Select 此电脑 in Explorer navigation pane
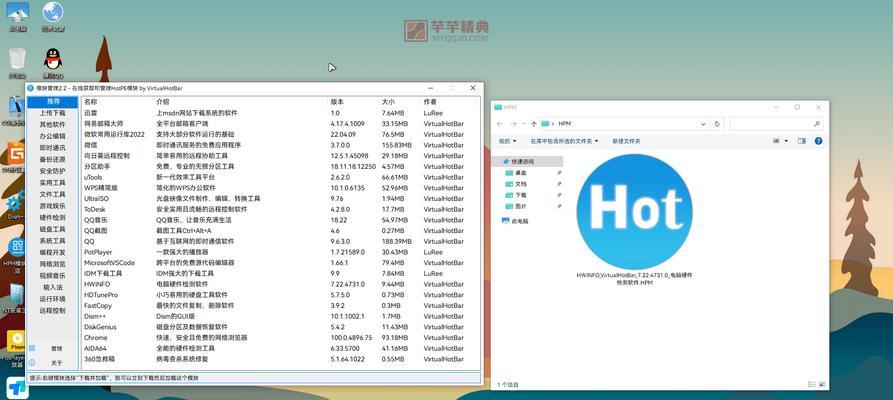Screen dimensions: 893x400 coord(515,221)
